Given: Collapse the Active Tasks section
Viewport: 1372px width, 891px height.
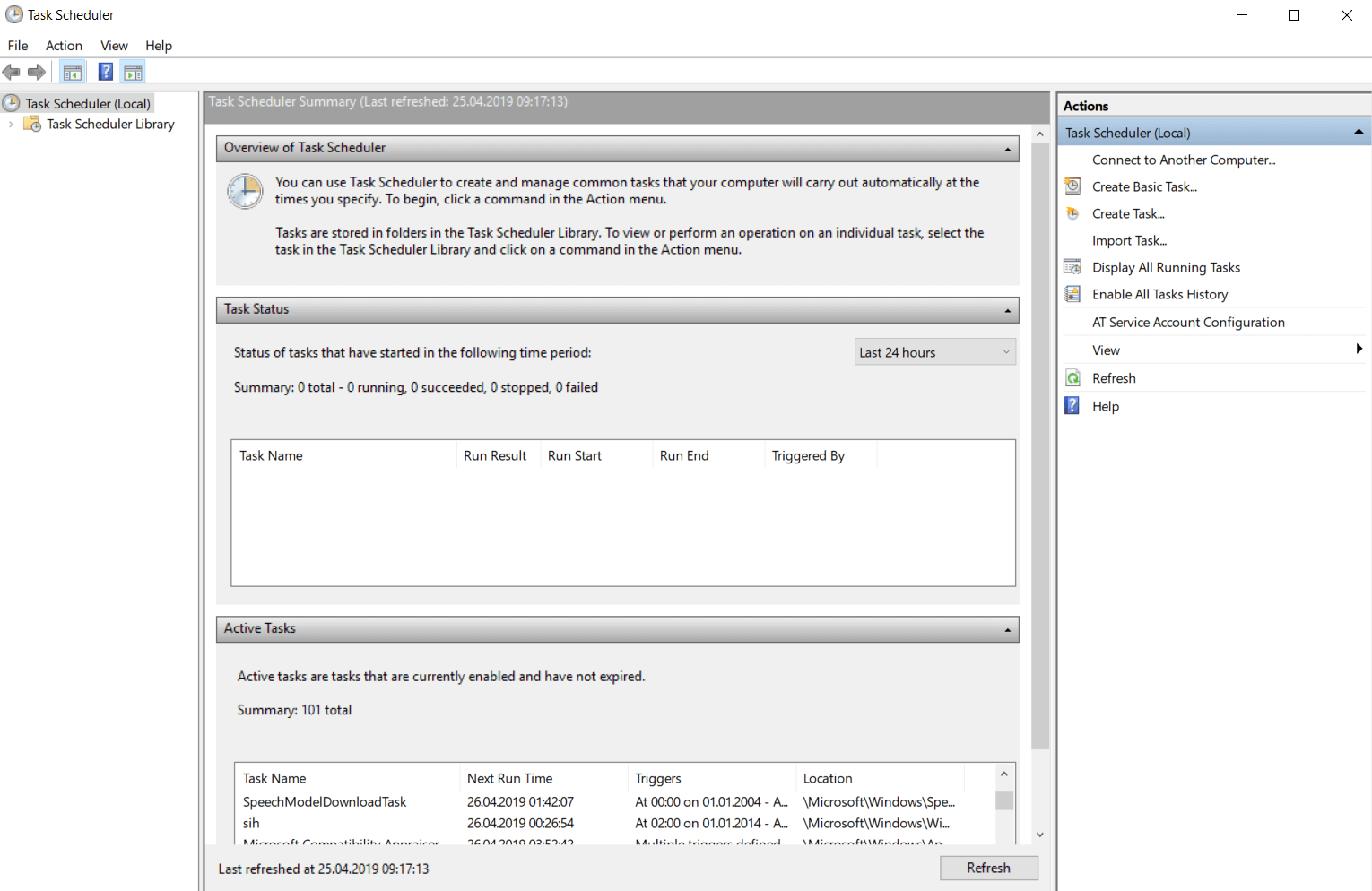Looking at the screenshot, I should tap(1006, 628).
